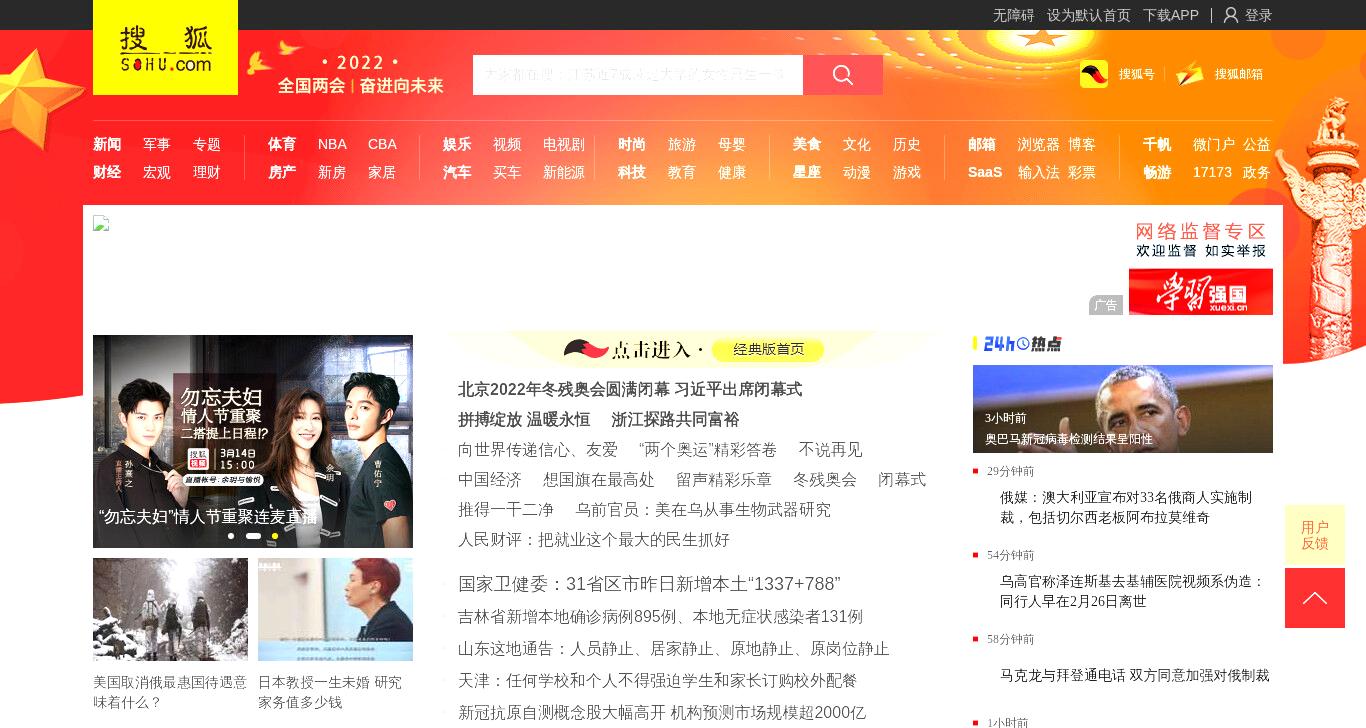Open the 体育 channel

point(282,144)
